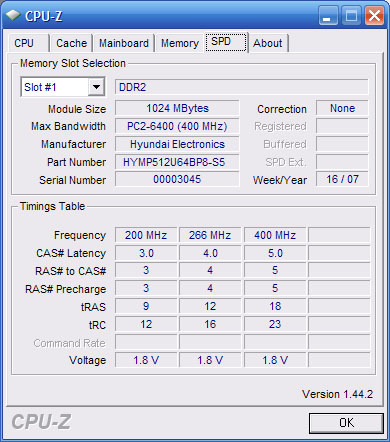Click the Frequency row label

(x=80, y=236)
